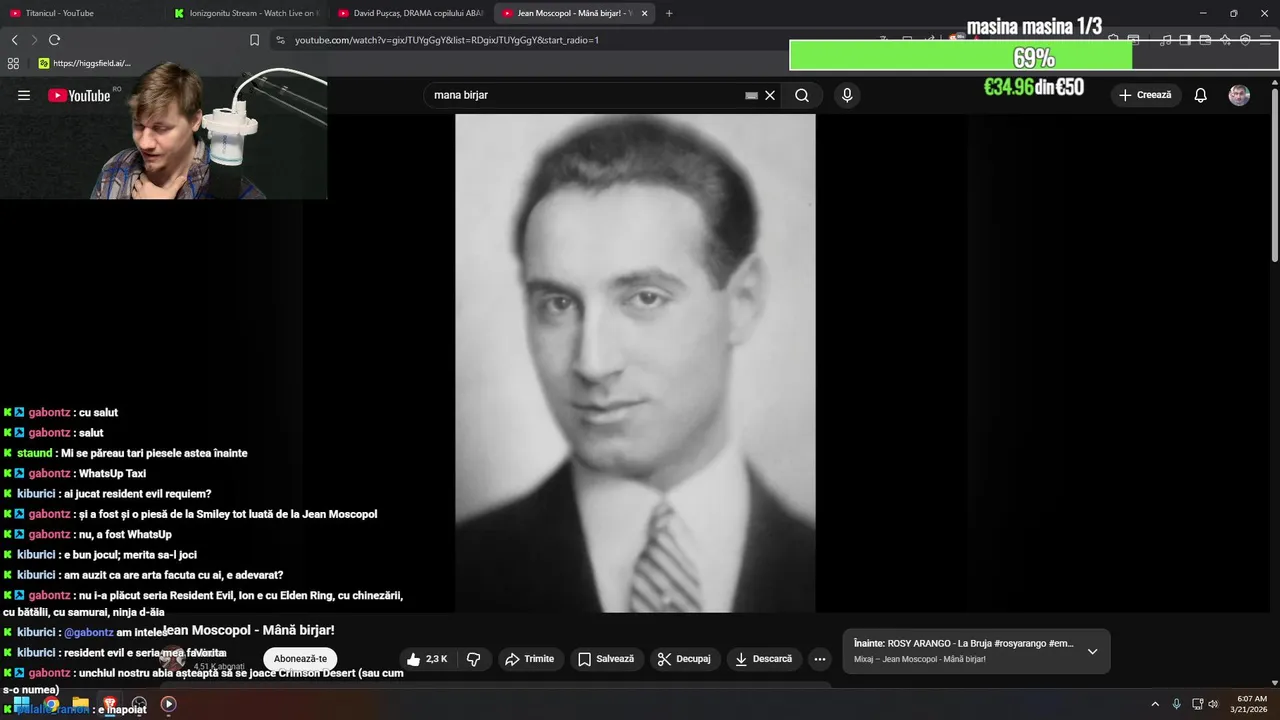Download the video with Descarcă
The width and height of the screenshot is (1280, 720).
(763, 659)
